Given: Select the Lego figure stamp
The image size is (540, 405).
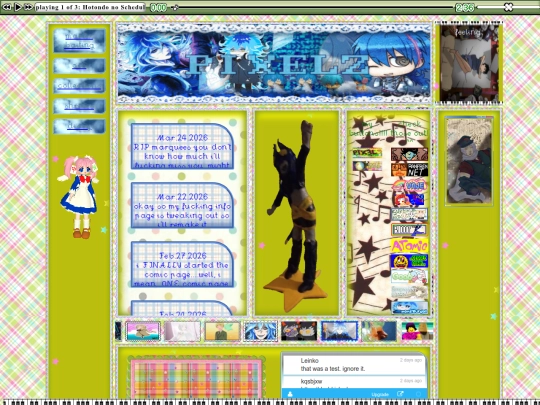Looking at the screenshot, I should [x=417, y=331].
